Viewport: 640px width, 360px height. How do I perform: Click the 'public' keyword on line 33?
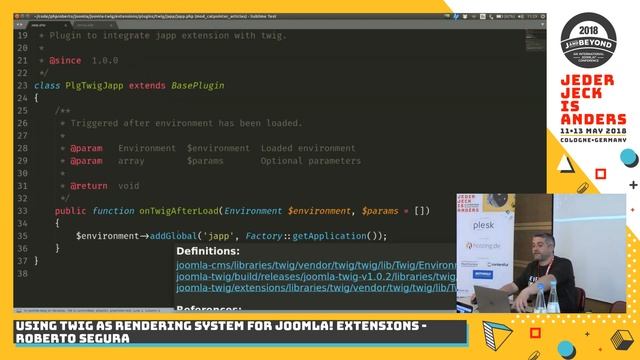[x=71, y=211]
